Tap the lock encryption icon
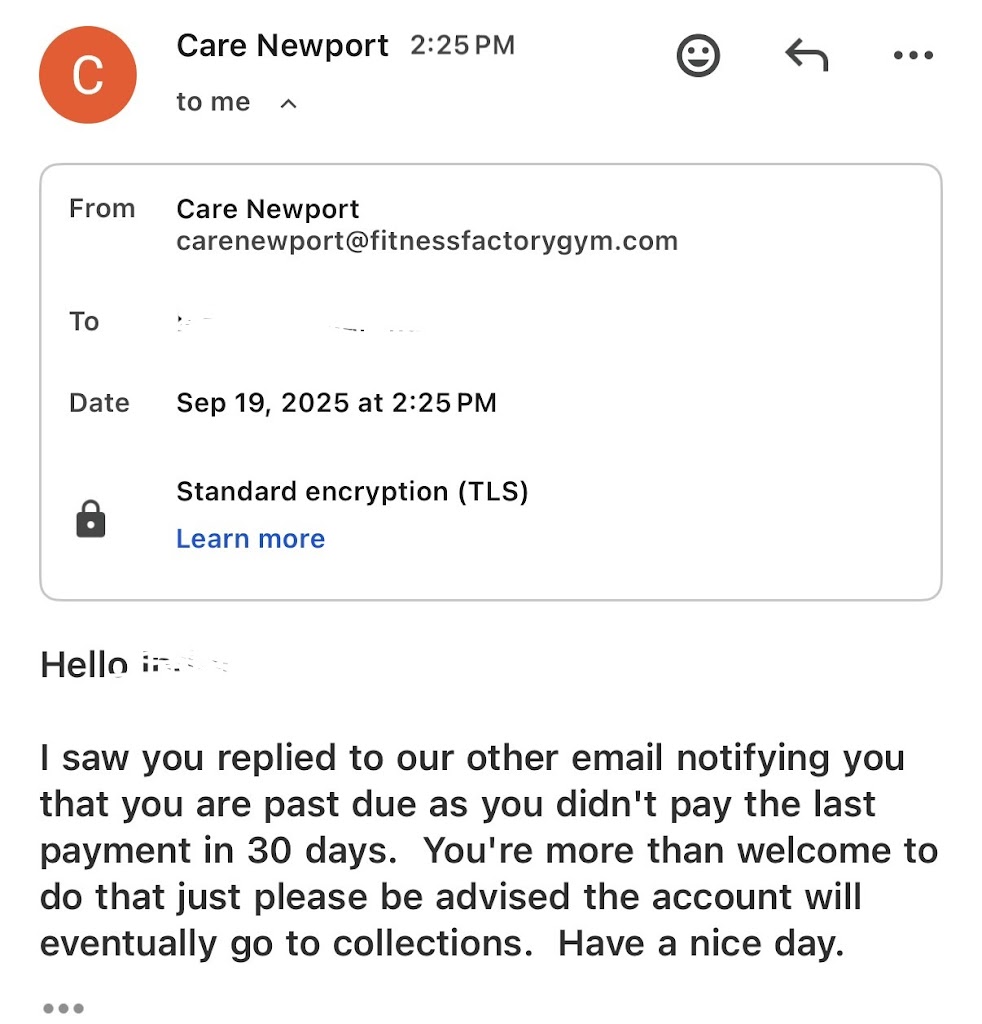 coord(91,519)
